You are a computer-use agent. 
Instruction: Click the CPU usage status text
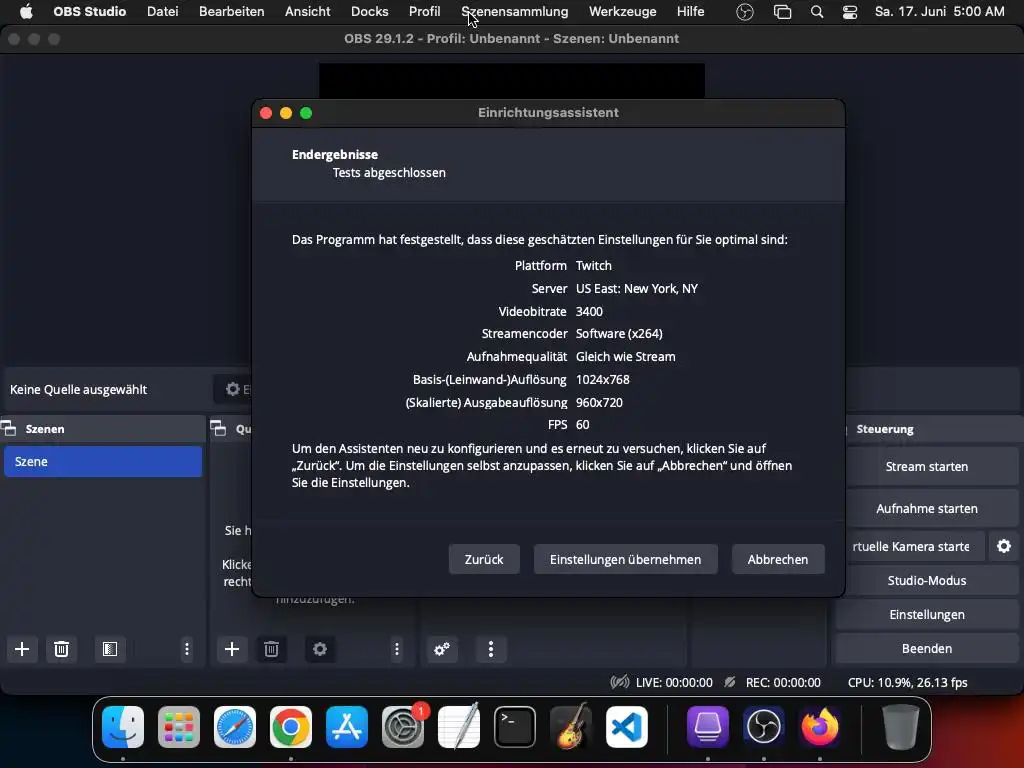(x=908, y=682)
